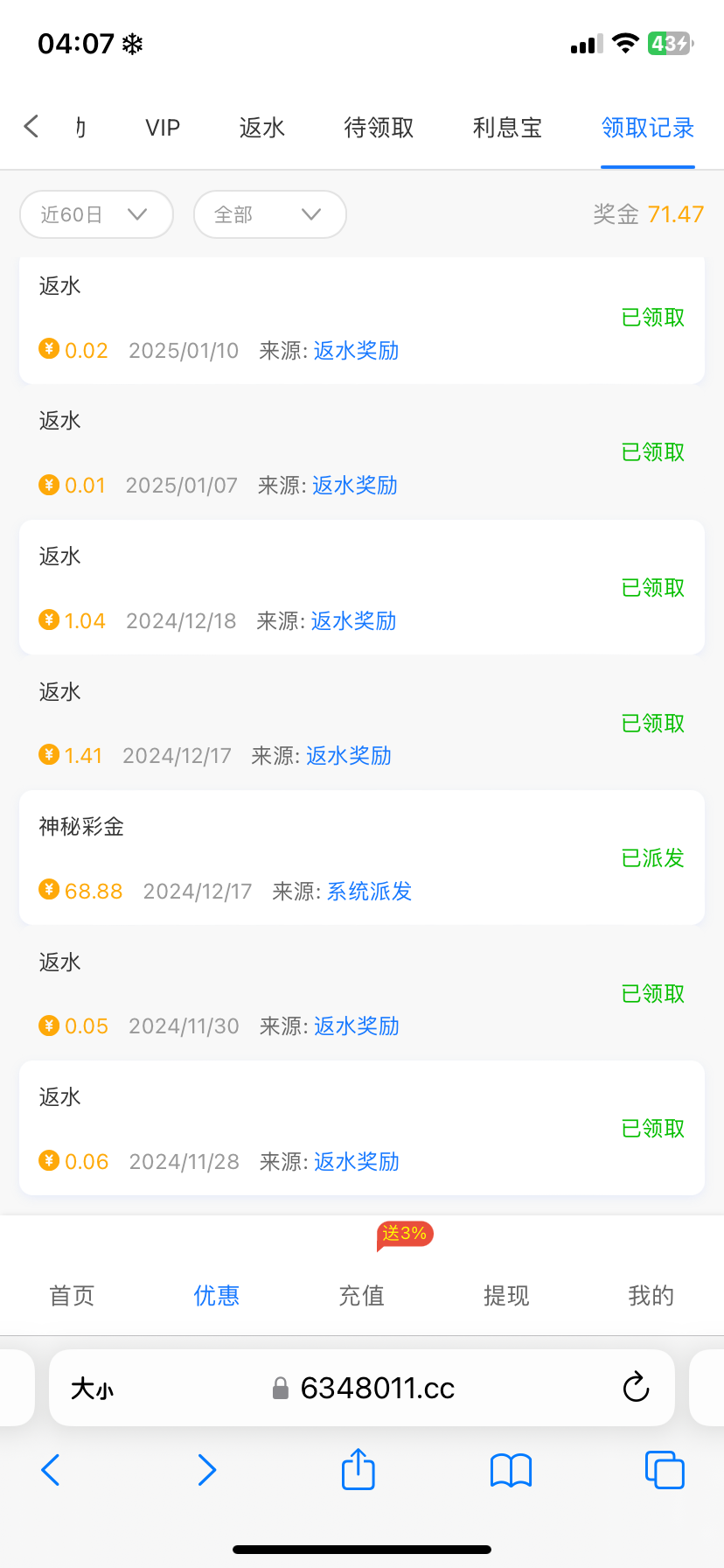
Task: Open the 充值 page in bottom navigation
Action: (x=361, y=1295)
